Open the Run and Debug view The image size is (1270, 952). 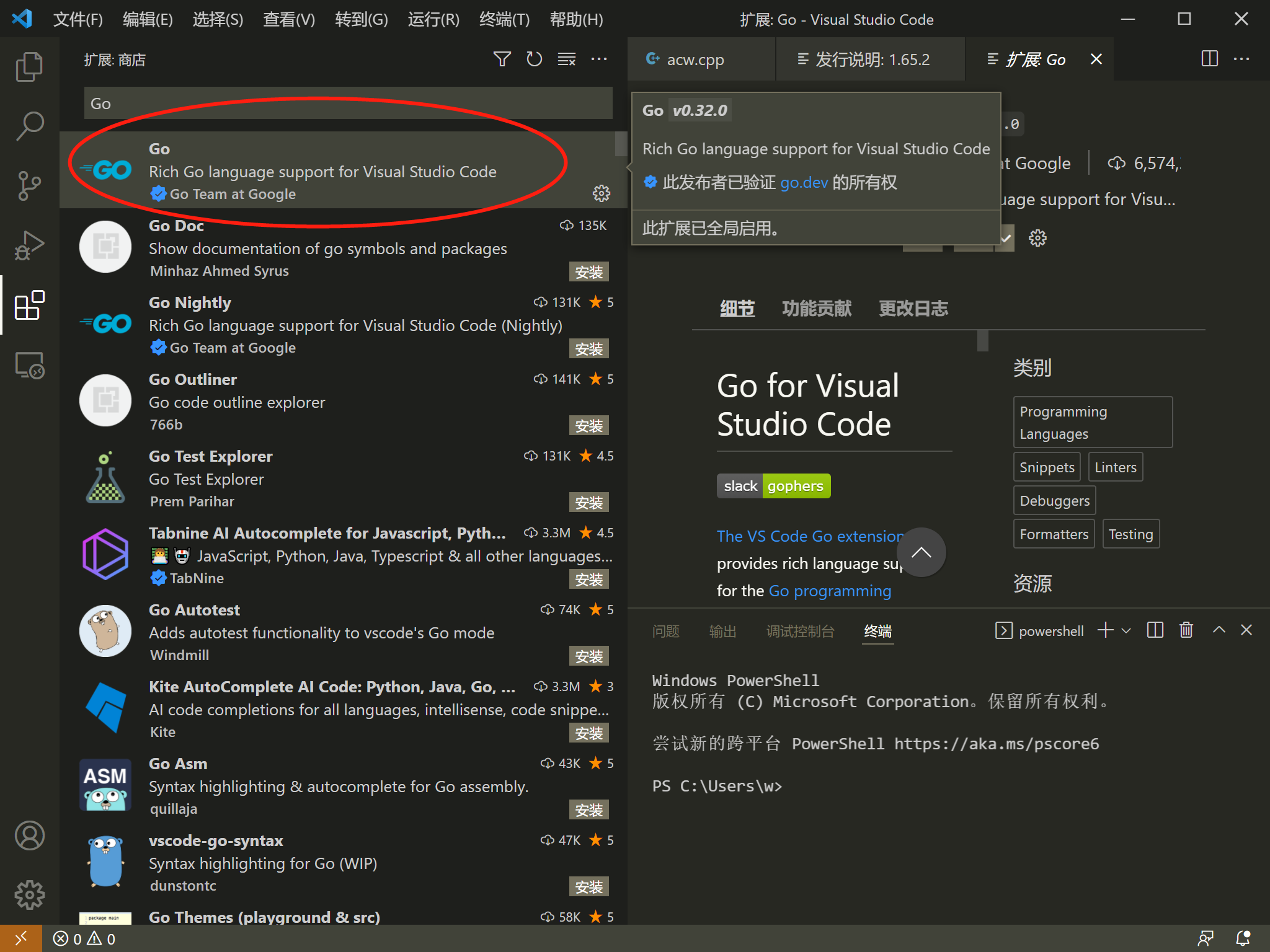29,245
